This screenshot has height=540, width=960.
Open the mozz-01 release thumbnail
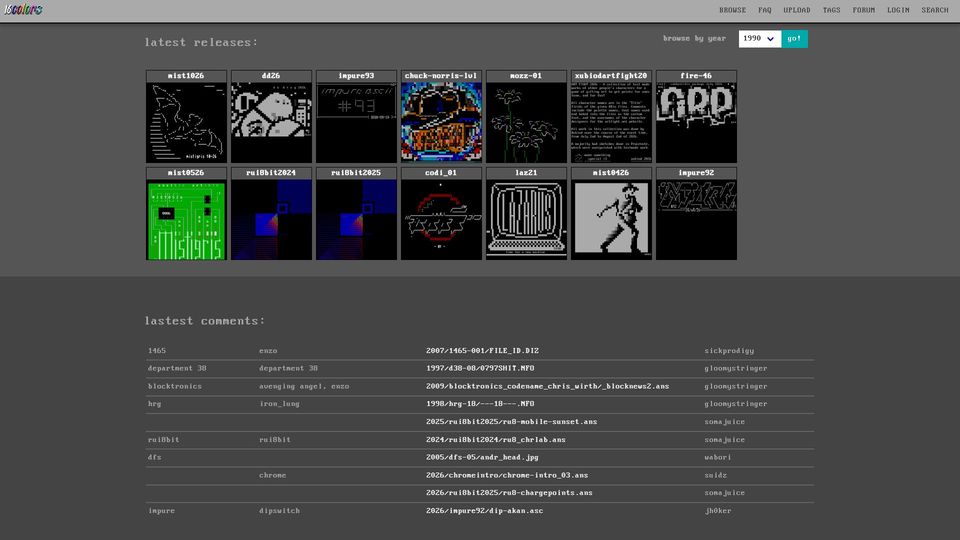[527, 116]
